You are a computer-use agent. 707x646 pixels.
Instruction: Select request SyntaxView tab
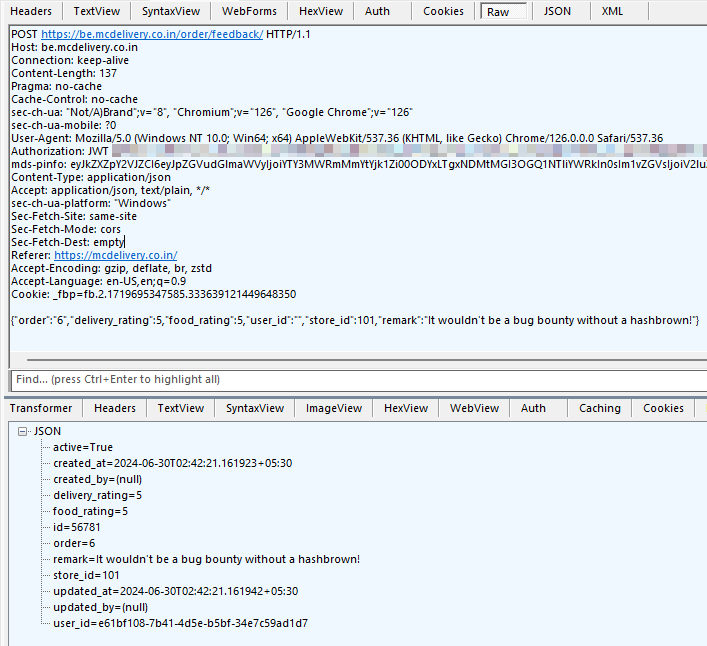point(169,11)
